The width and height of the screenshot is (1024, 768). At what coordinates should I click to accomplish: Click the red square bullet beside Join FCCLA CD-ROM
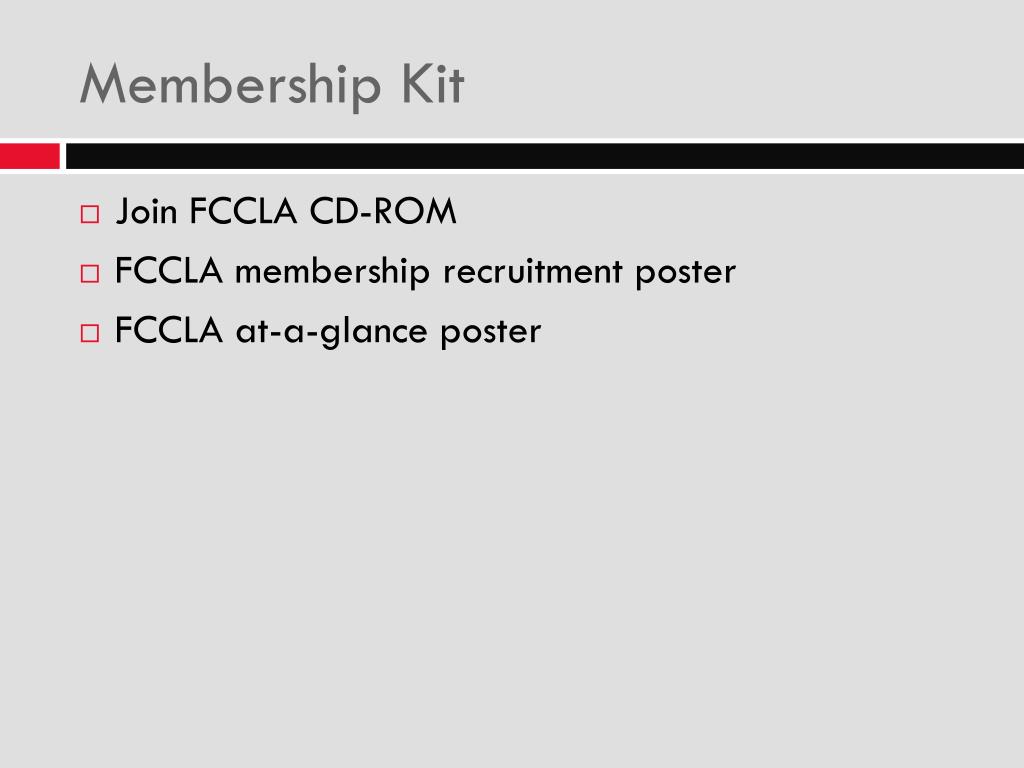click(90, 214)
